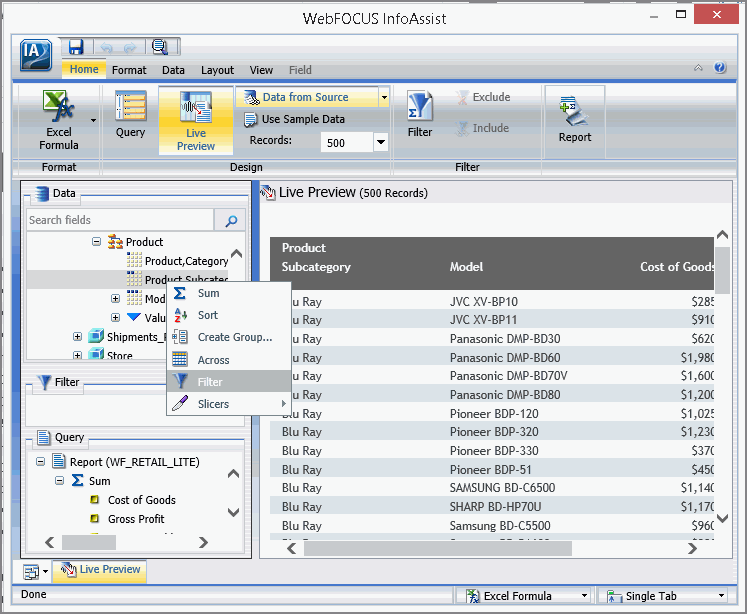Click the Report ribbon button
The height and width of the screenshot is (614, 747).
point(575,120)
